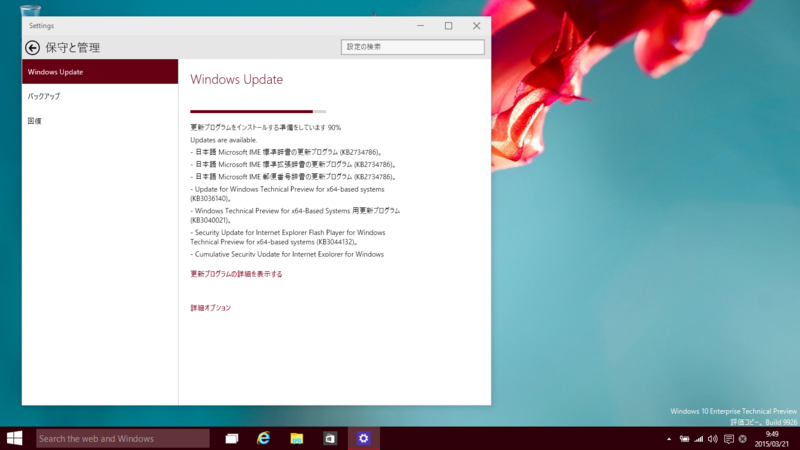Open the taskbar clock showing 9:49

pyautogui.click(x=771, y=439)
